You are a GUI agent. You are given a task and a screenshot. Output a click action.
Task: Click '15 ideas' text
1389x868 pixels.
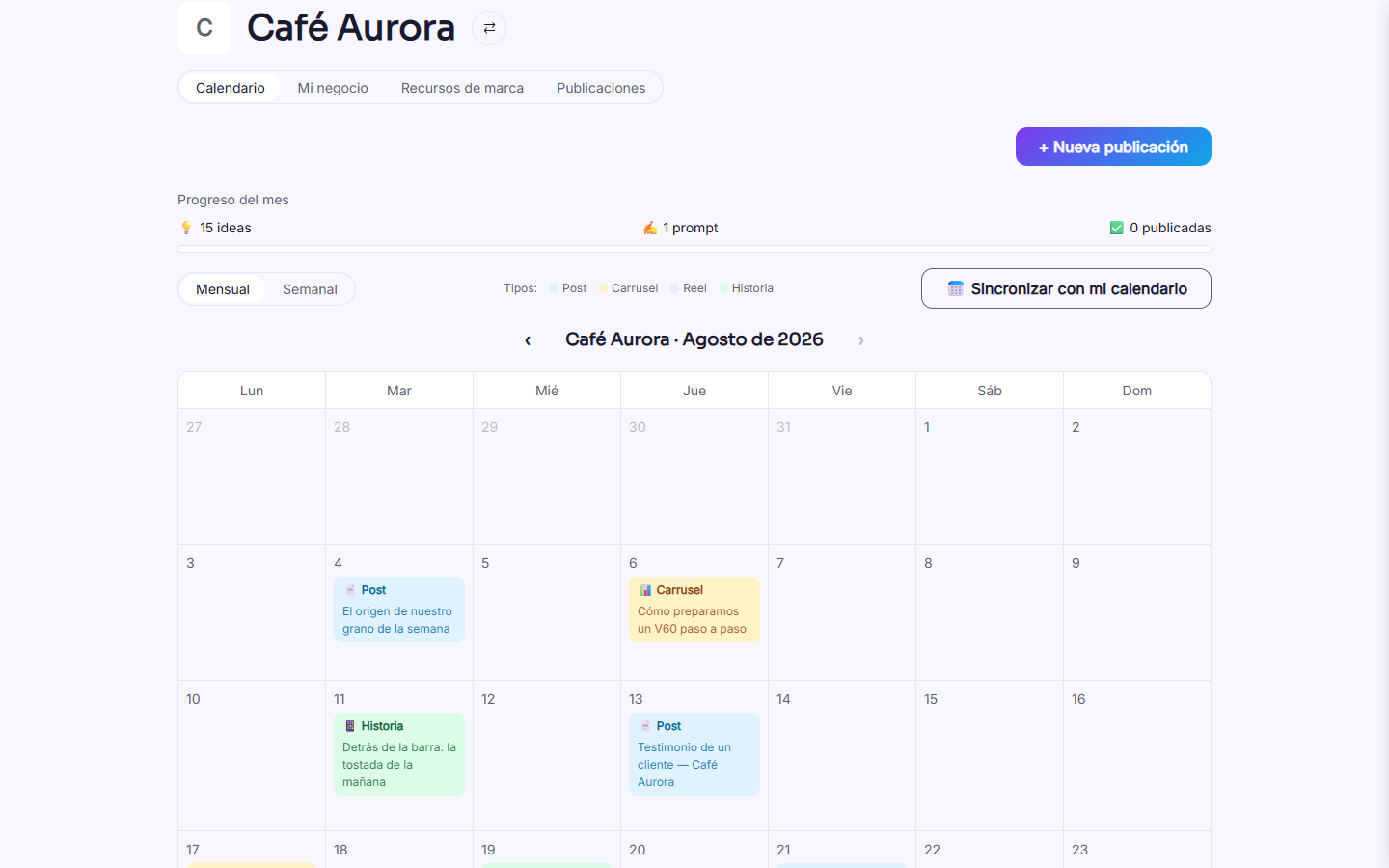tap(226, 228)
